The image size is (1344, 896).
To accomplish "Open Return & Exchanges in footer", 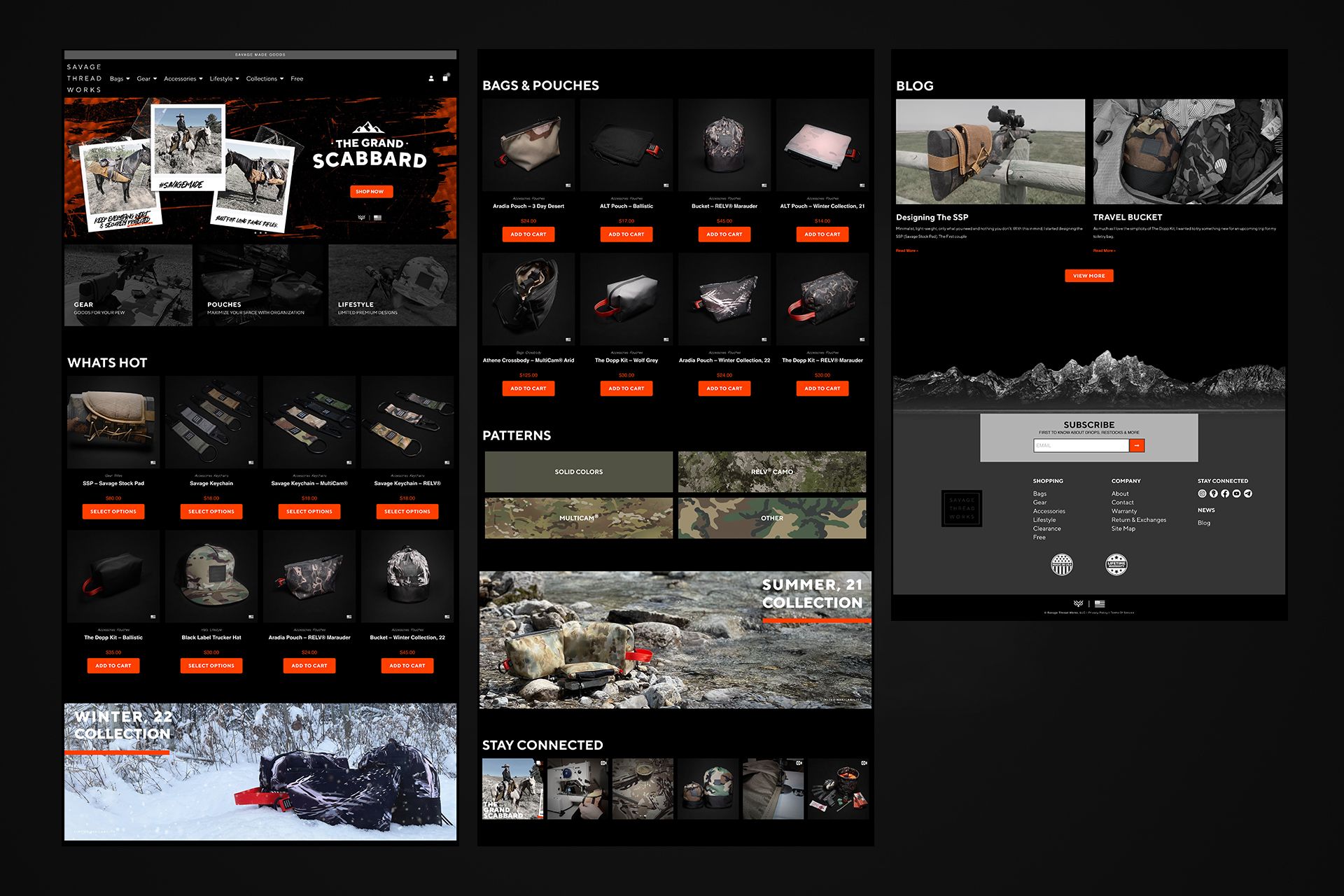I will point(1139,519).
